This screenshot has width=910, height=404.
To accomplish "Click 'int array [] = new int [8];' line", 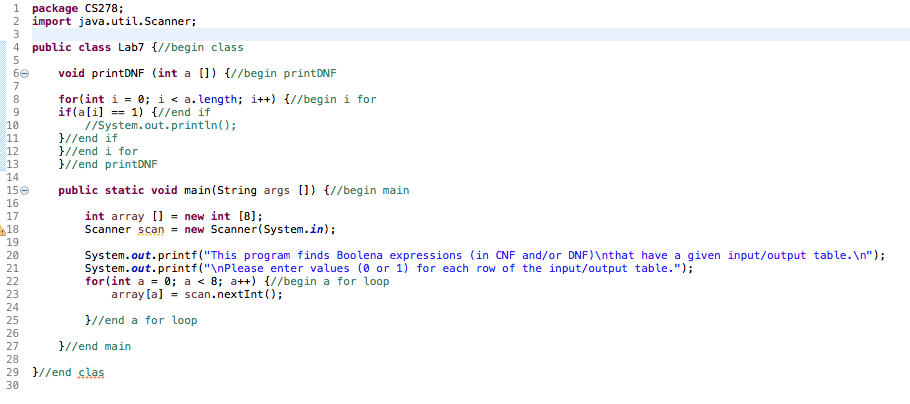I will click(x=174, y=217).
